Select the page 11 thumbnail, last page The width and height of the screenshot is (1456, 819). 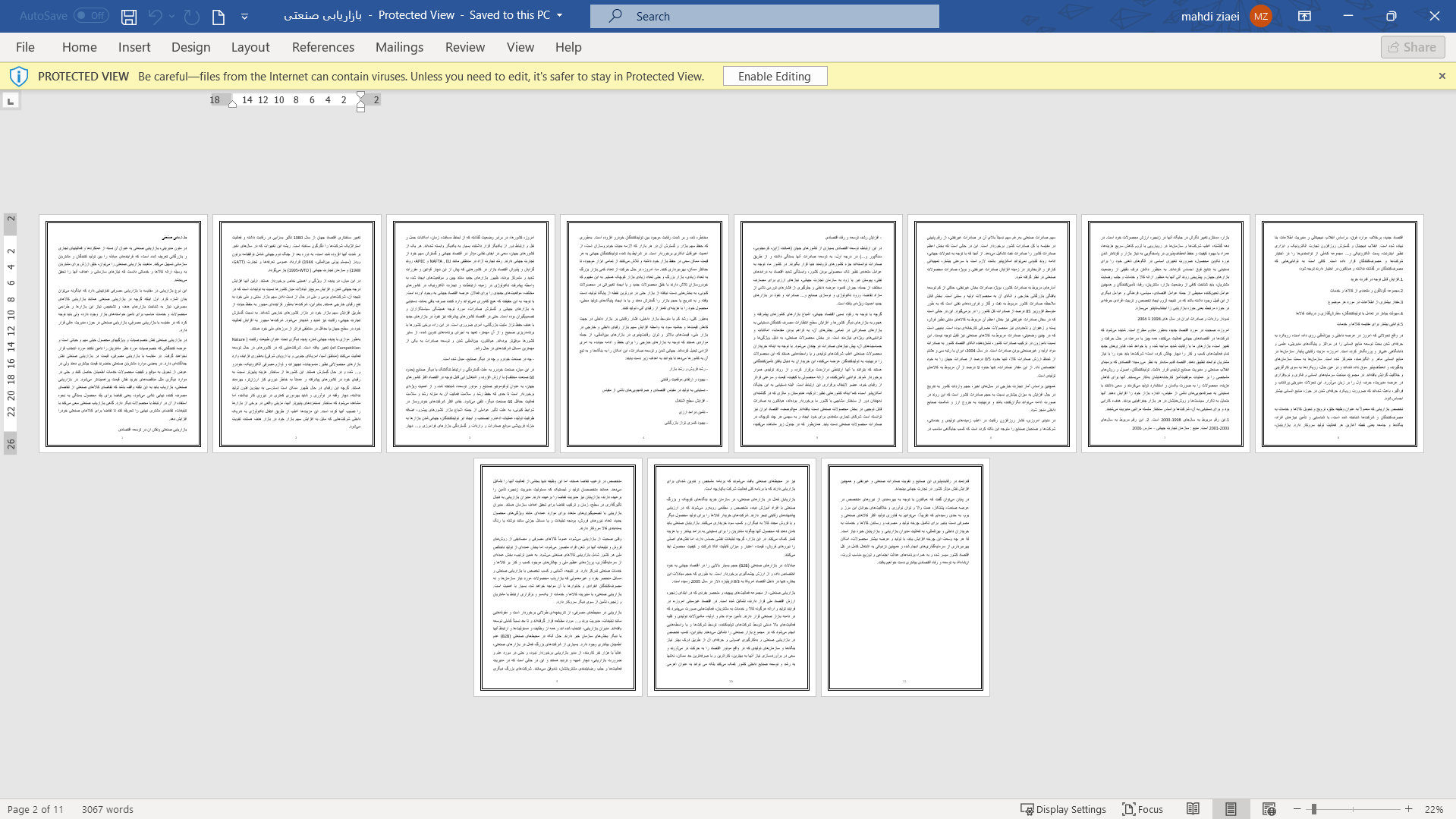coord(905,577)
